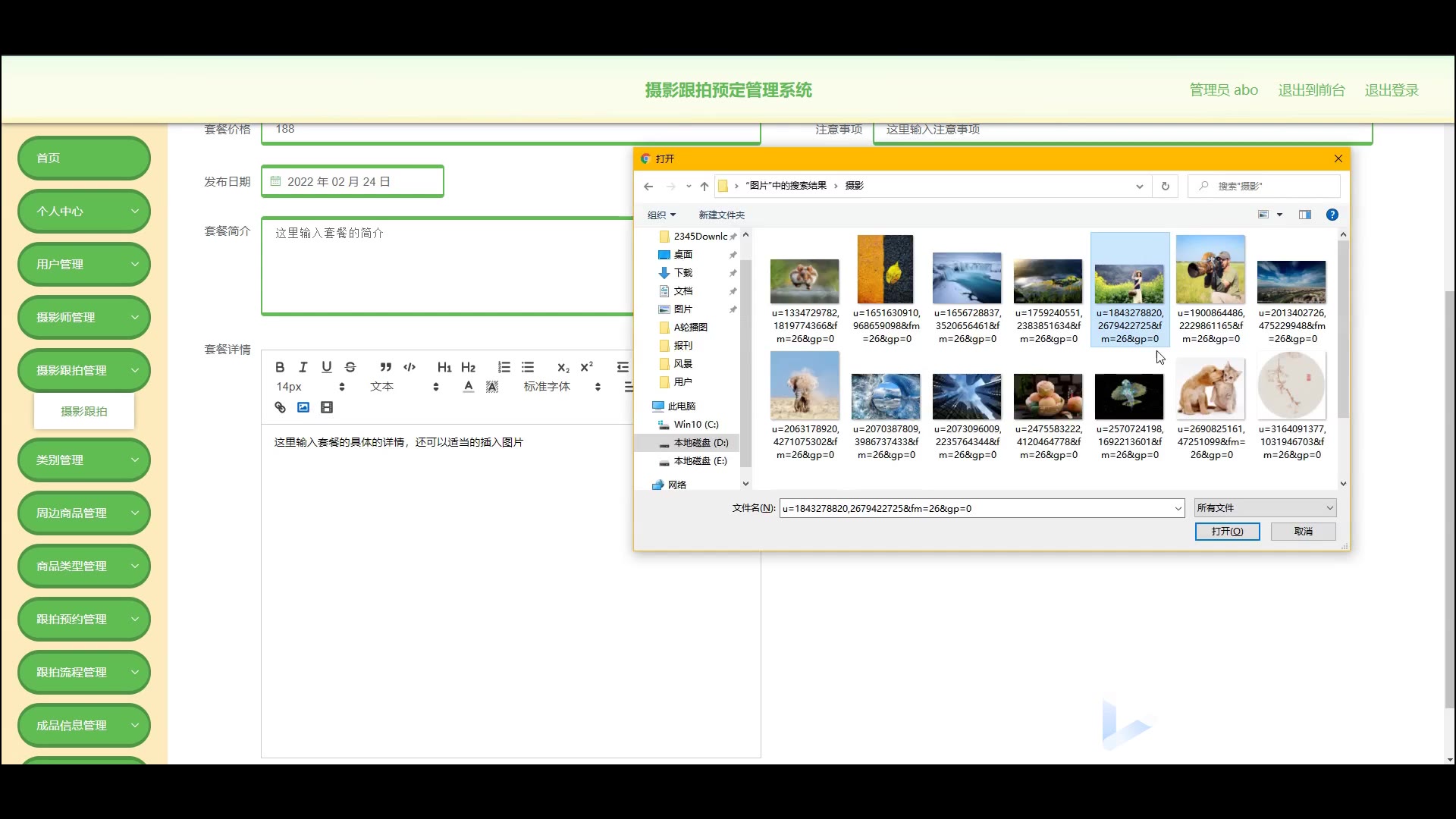
Task: Insert a video in the editor
Action: tap(327, 407)
